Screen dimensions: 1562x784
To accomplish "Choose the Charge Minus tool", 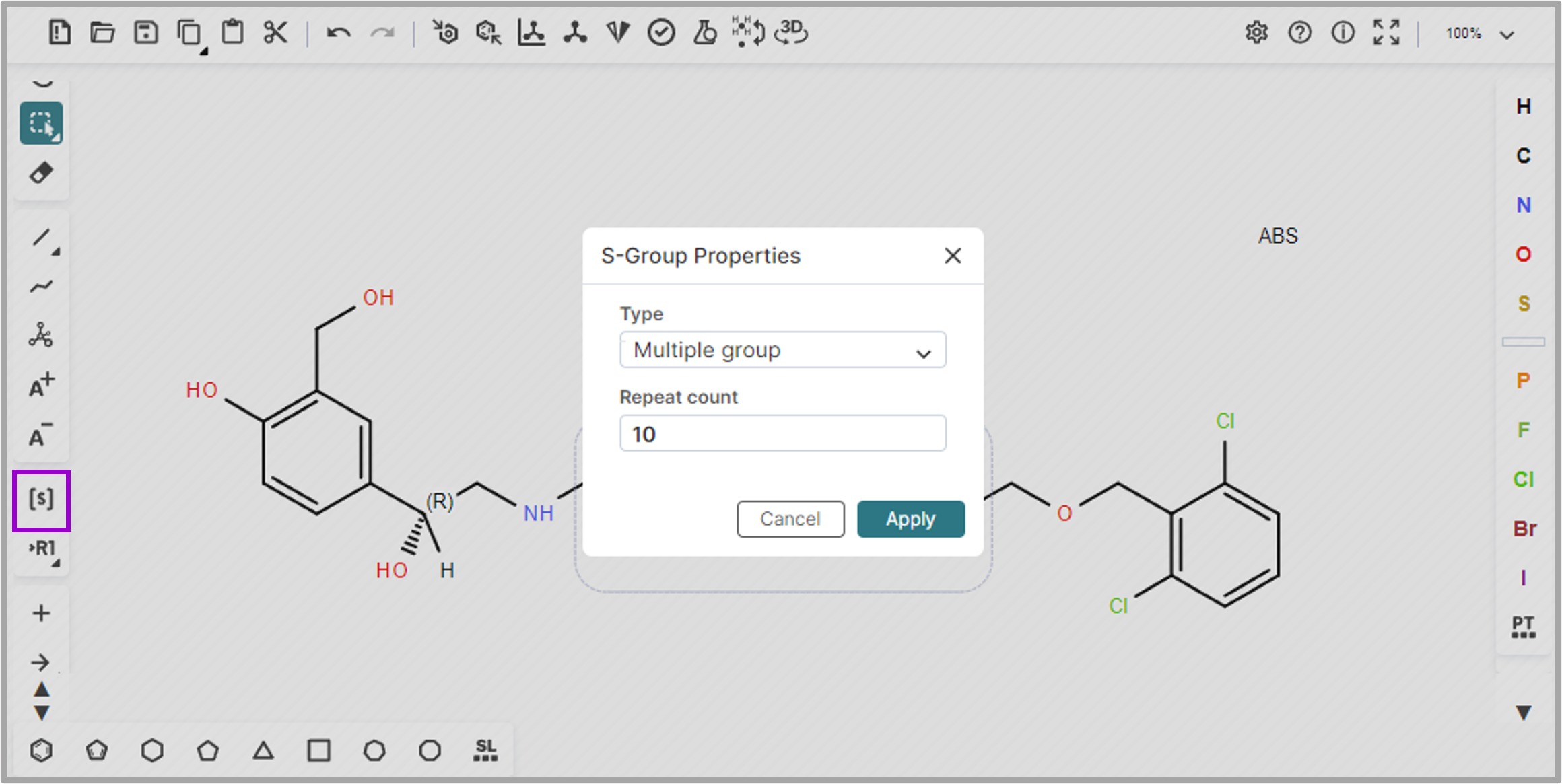I will [x=41, y=435].
